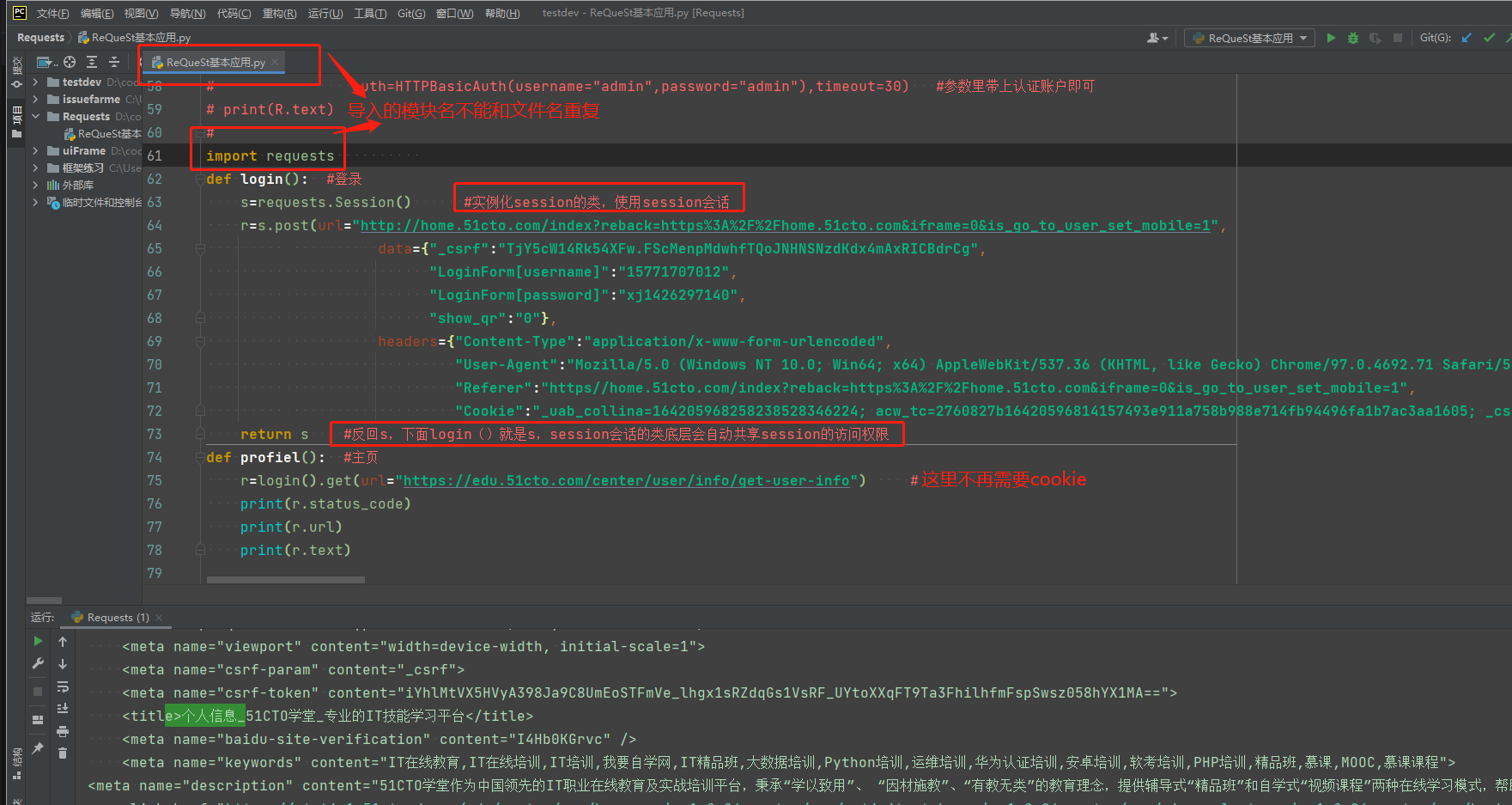Toggle scroll to end in Run console
1512x805 pixels.
click(x=63, y=709)
